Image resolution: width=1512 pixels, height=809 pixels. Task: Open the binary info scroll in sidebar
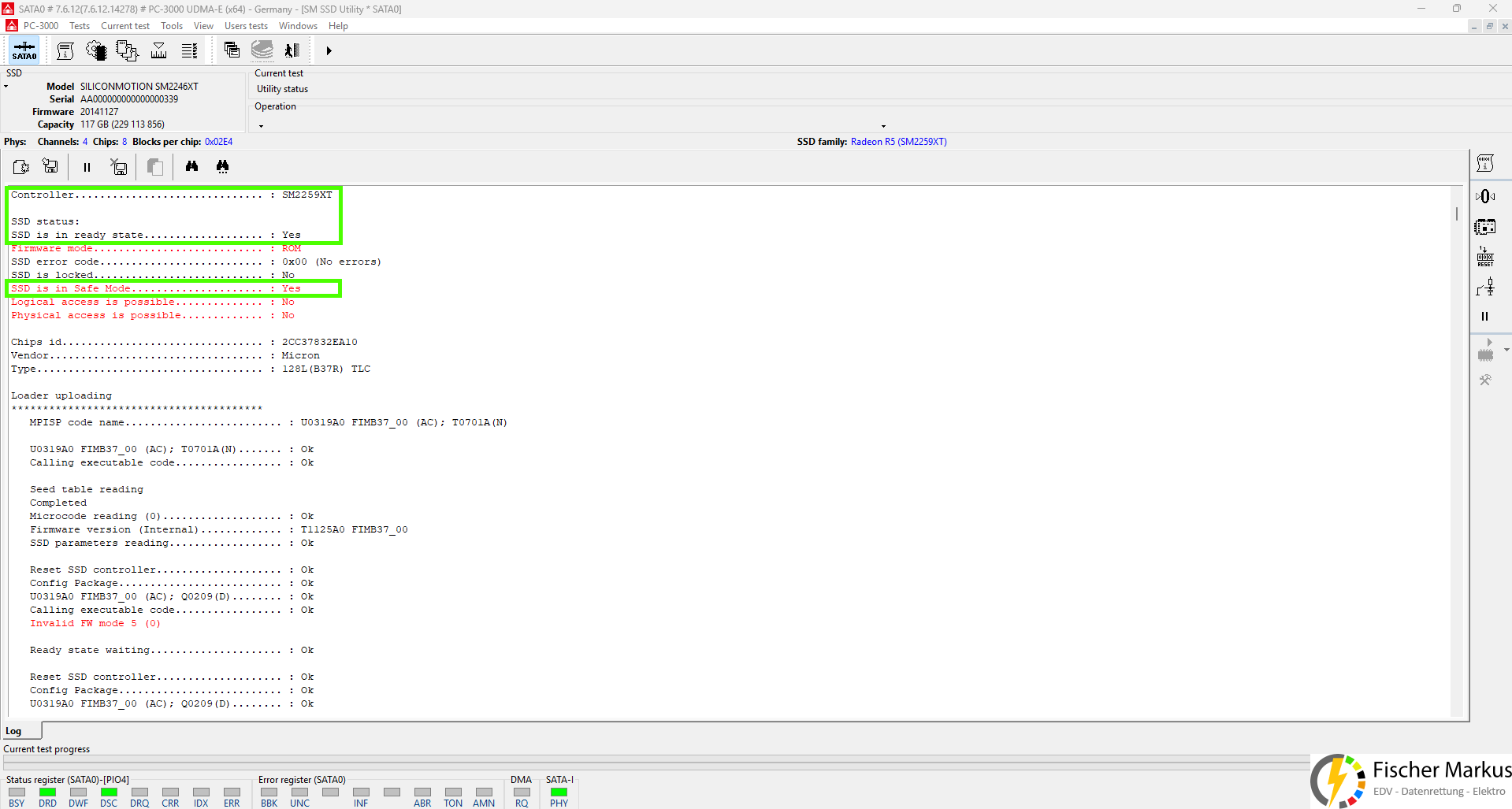pos(1485,164)
